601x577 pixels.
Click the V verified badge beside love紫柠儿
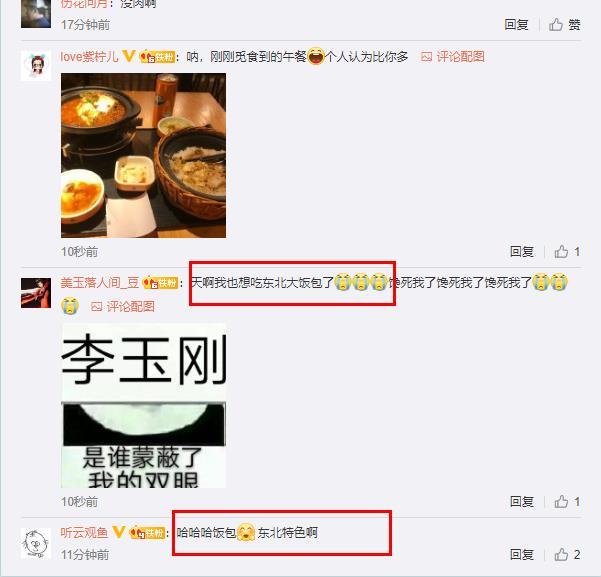(129, 56)
